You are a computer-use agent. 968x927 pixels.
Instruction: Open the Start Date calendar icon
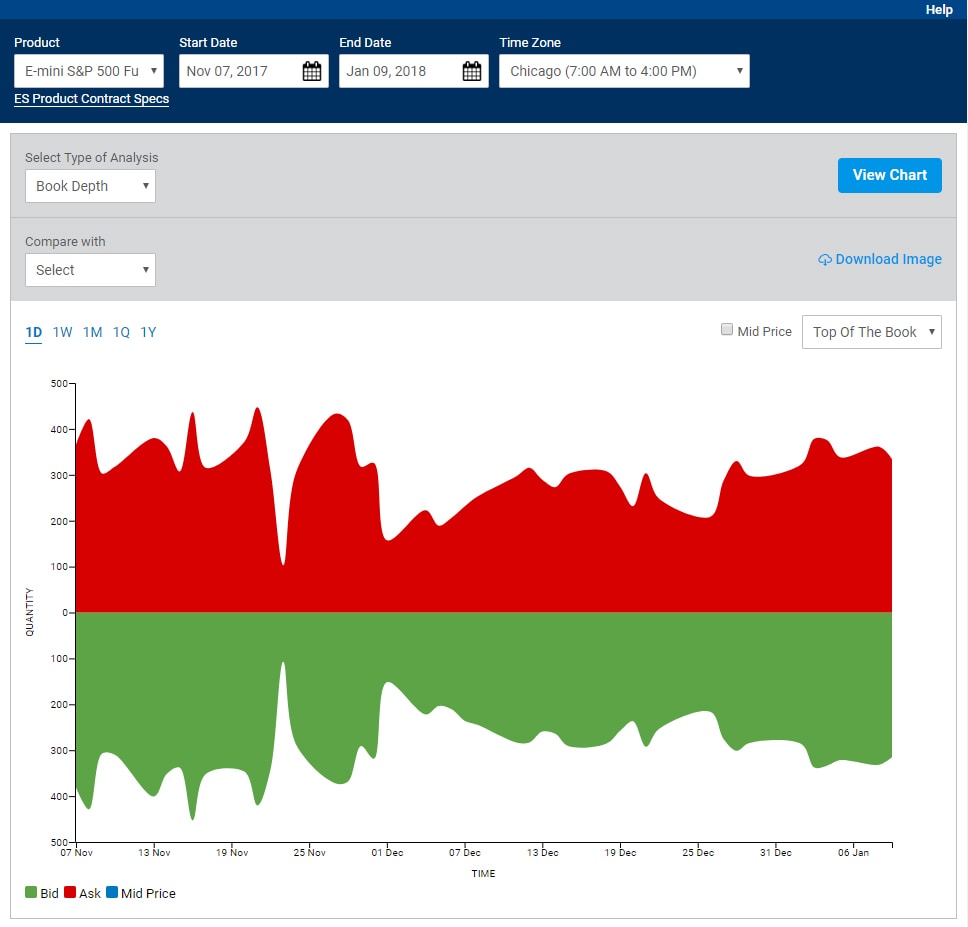tap(311, 71)
